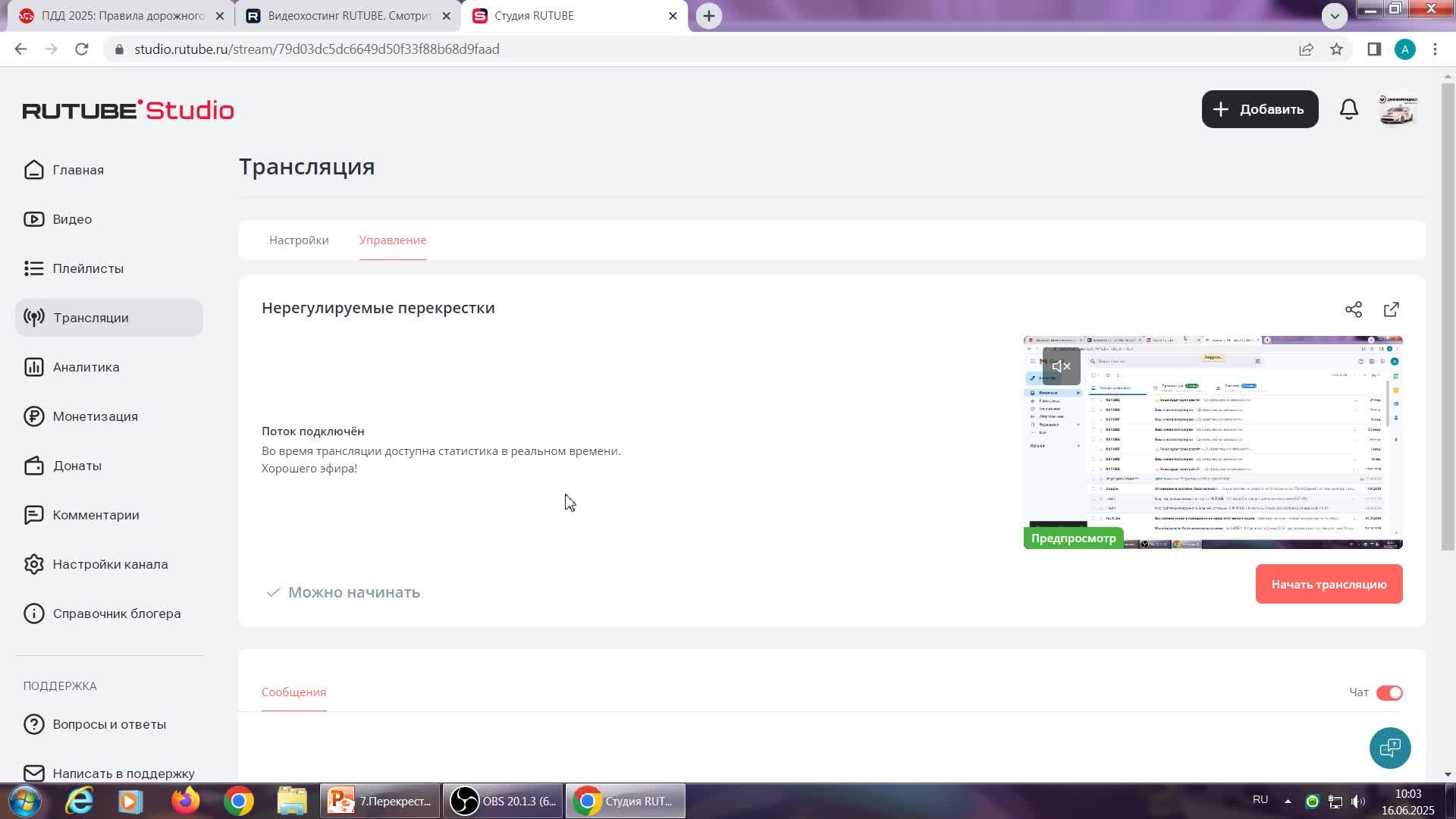Select the Сообщения tab
This screenshot has width=1456, height=819.
point(293,692)
